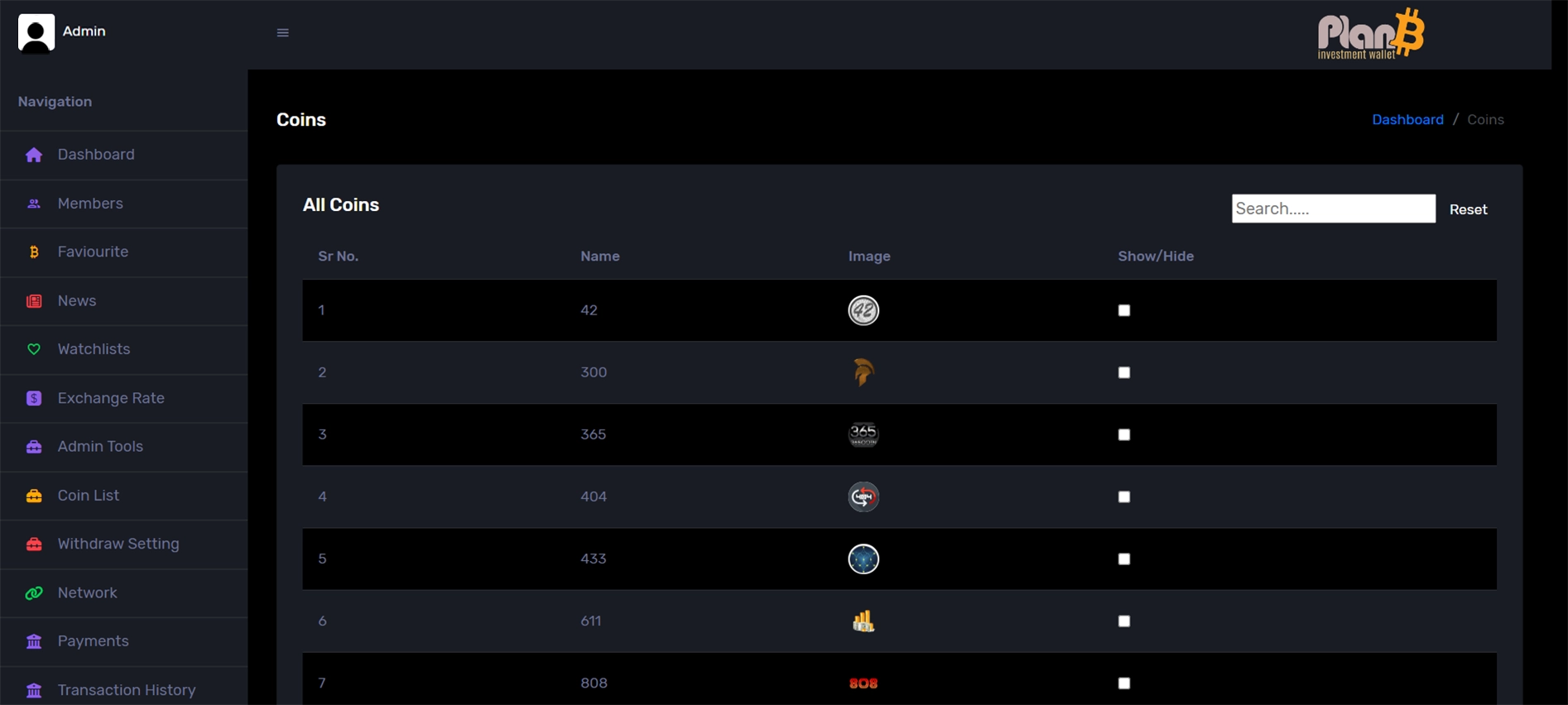The image size is (1568, 705).
Task: Click the Dashboard home icon
Action: (x=34, y=155)
